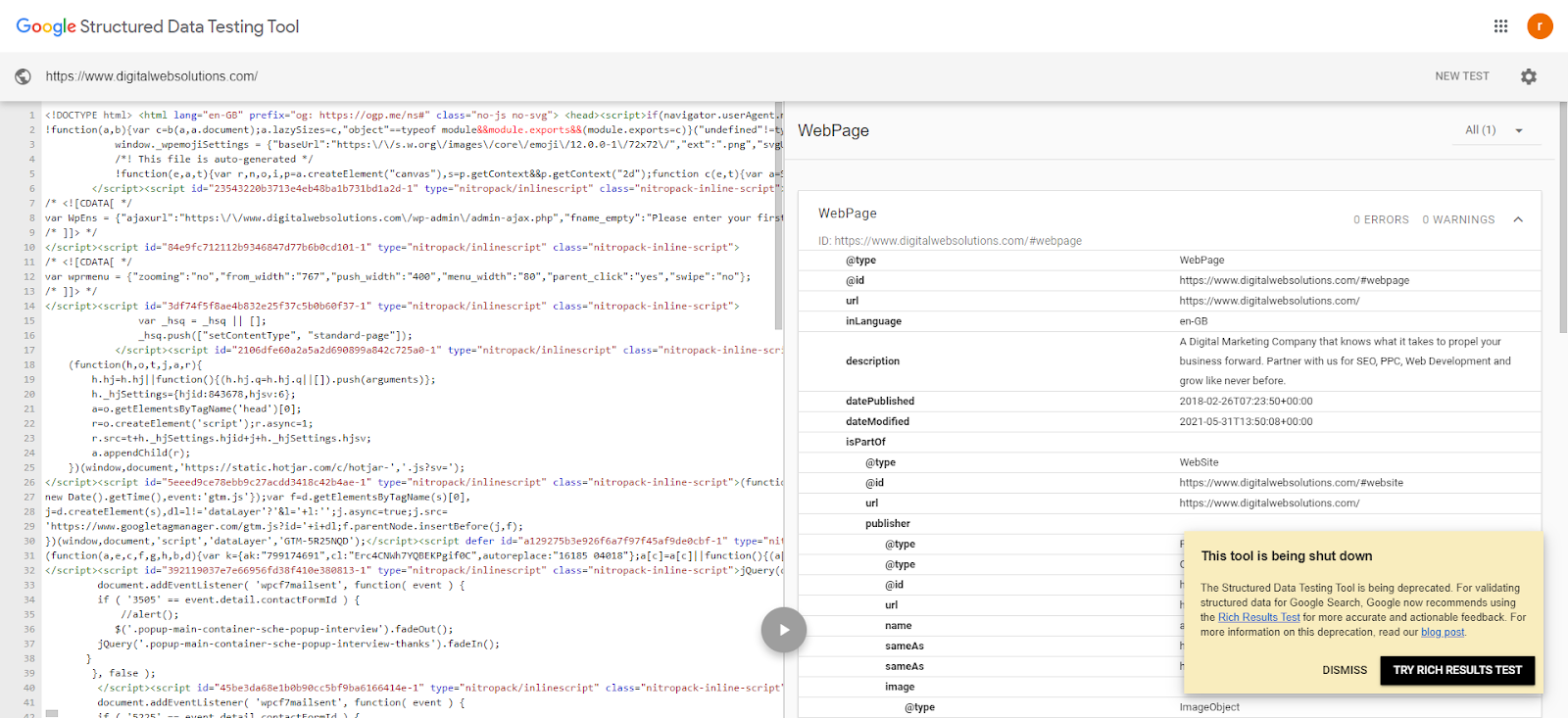This screenshot has height=718, width=1568.
Task: Click the globe icon beside the URL
Action: (23, 76)
